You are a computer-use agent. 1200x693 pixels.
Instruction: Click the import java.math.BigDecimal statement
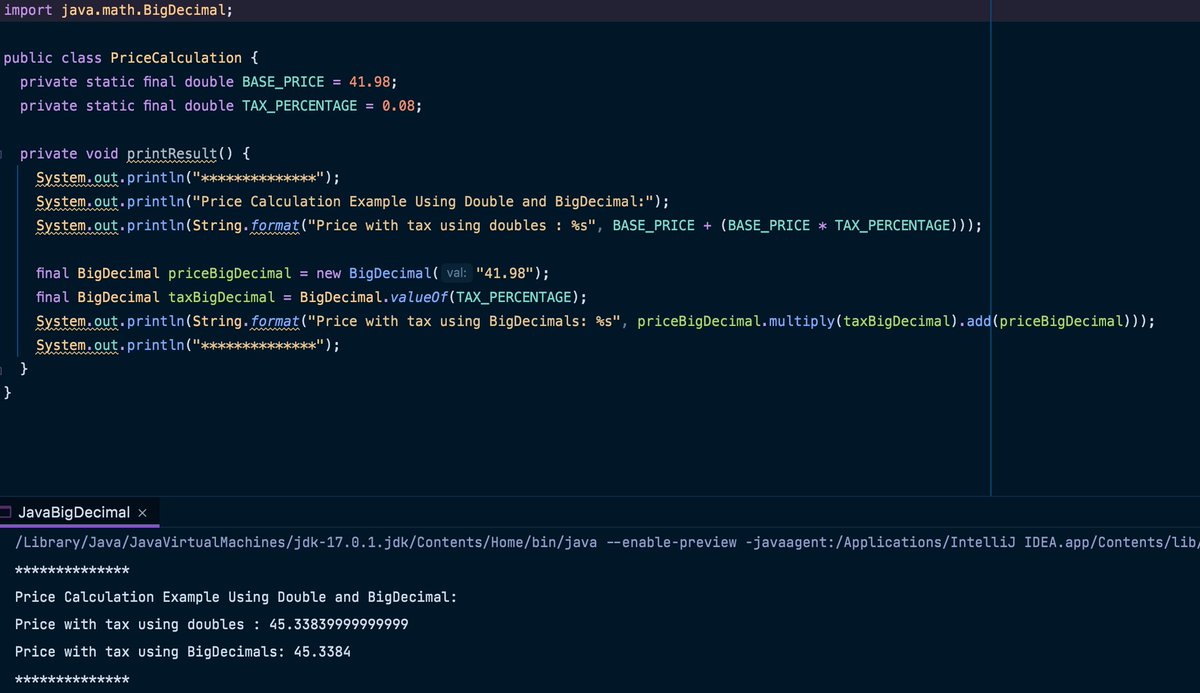point(119,9)
